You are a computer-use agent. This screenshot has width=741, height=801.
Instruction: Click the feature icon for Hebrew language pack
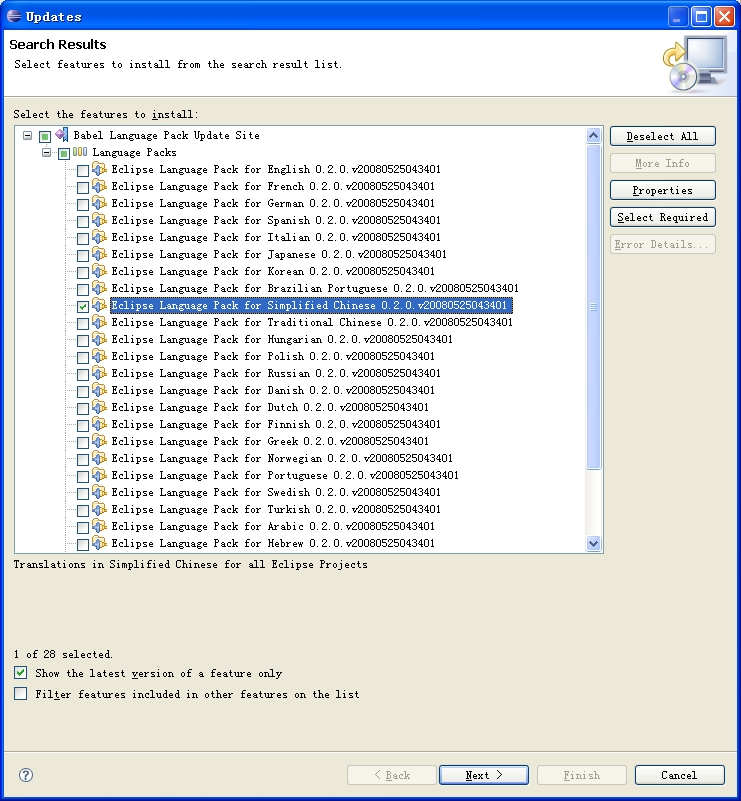point(100,543)
